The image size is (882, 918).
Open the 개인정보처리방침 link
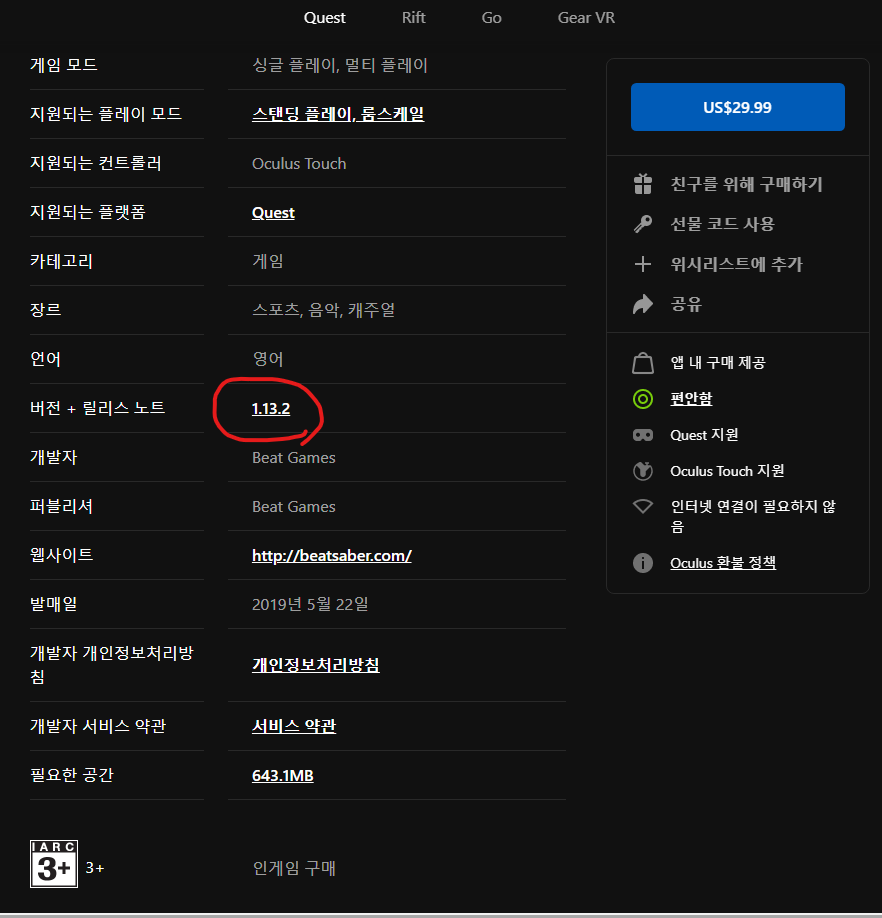(315, 665)
